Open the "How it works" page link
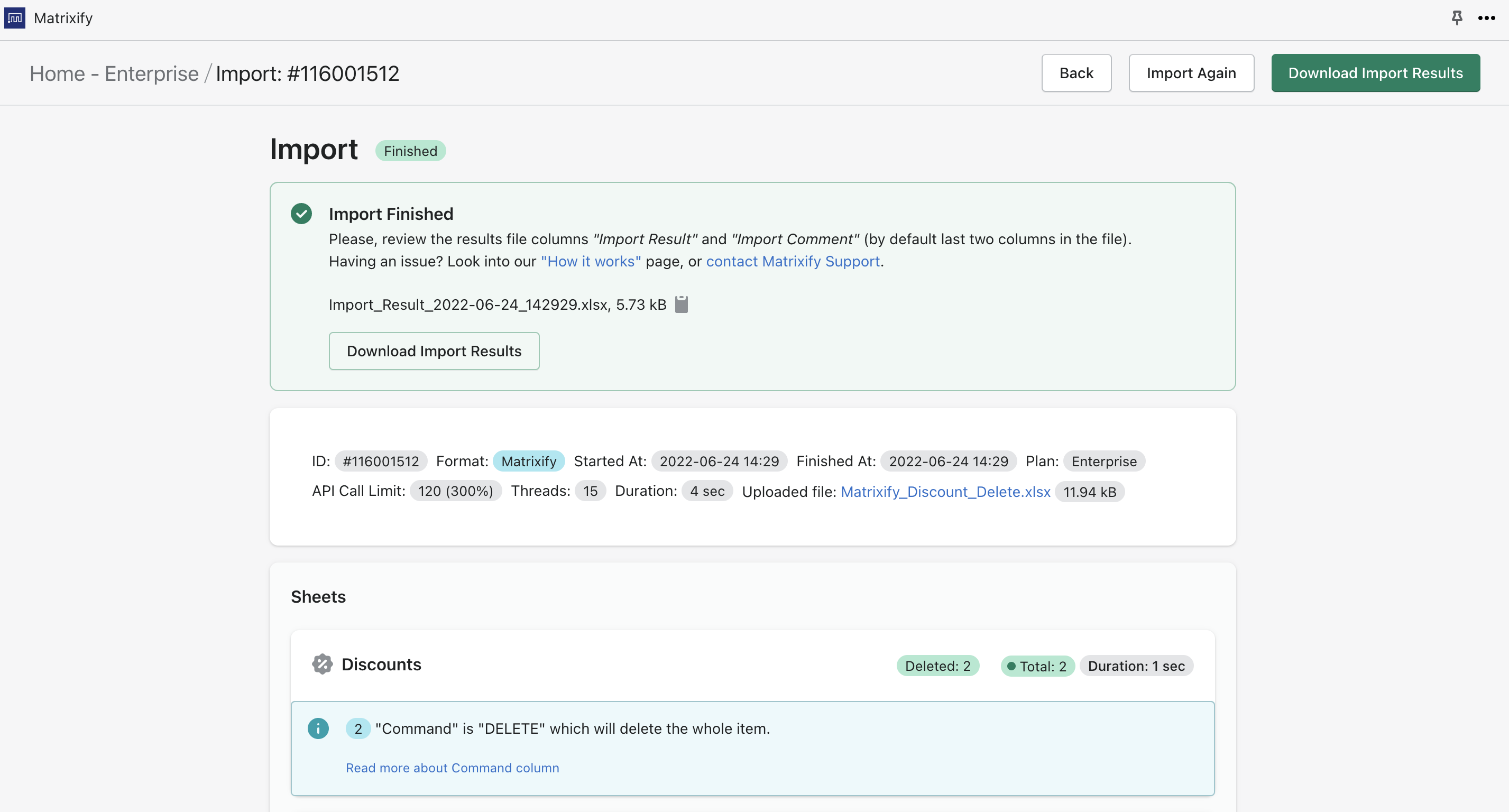The height and width of the screenshot is (812, 1509). pyautogui.click(x=591, y=261)
